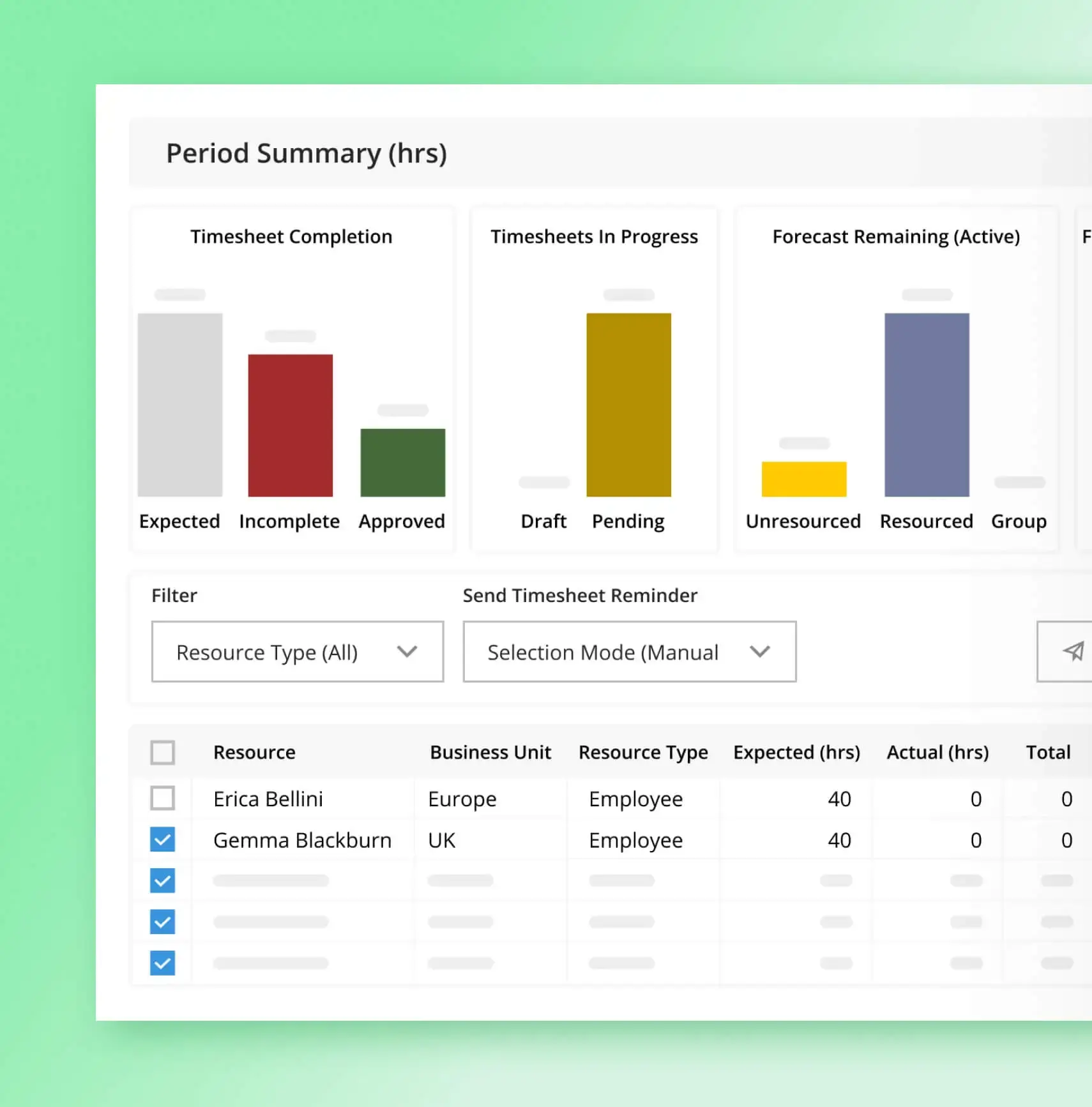
Task: Click Gemma Blackburn's name in the table
Action: coord(302,840)
